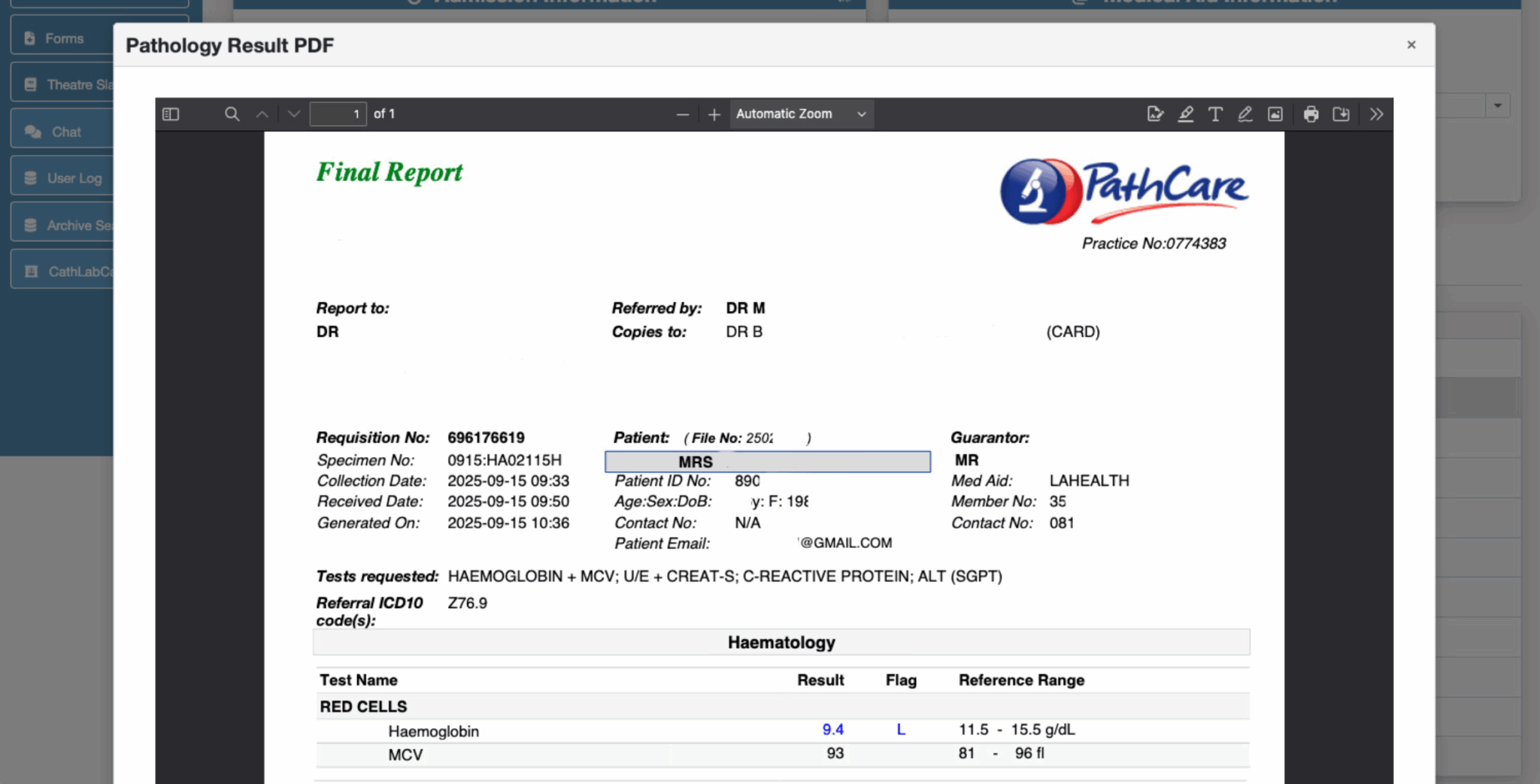Click Collection Date 2025-09-15 09:33
Viewport: 1540px width, 784px height.
[508, 481]
